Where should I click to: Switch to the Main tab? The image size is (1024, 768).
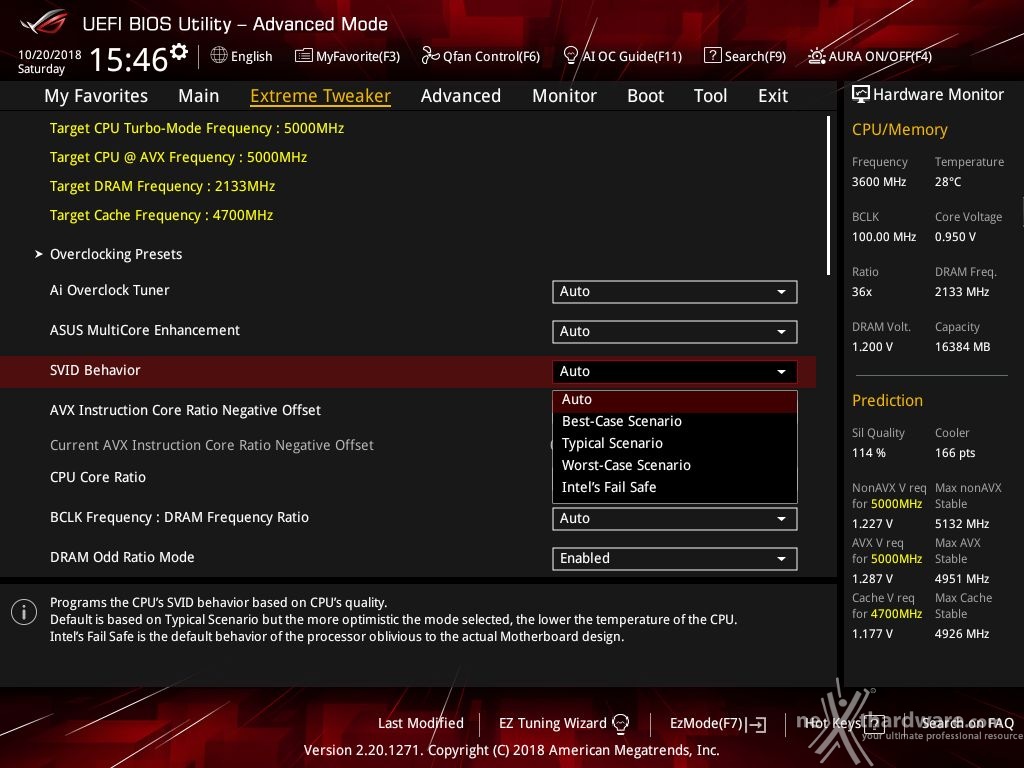(x=199, y=96)
